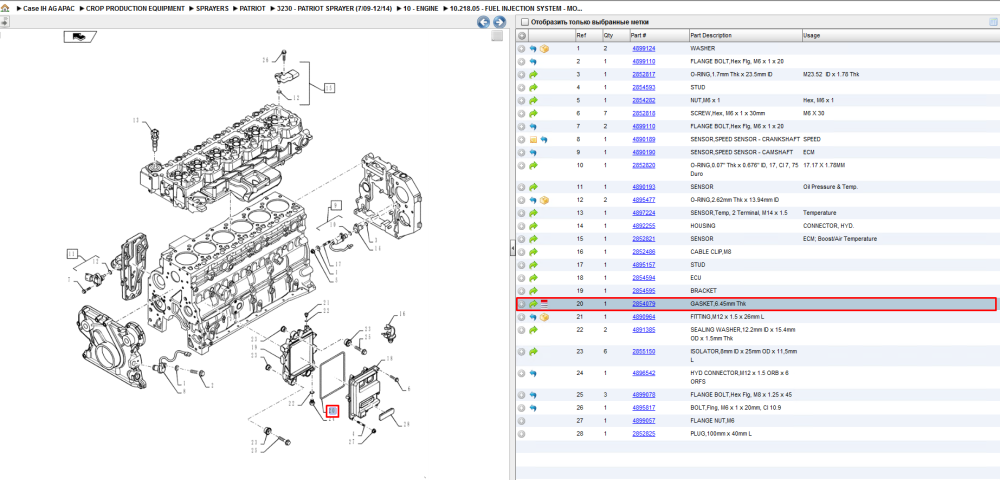Click the blue arrow on the CRANKSHAFT speed sensor row
Screen dimensions: 1000x480
pos(544,139)
